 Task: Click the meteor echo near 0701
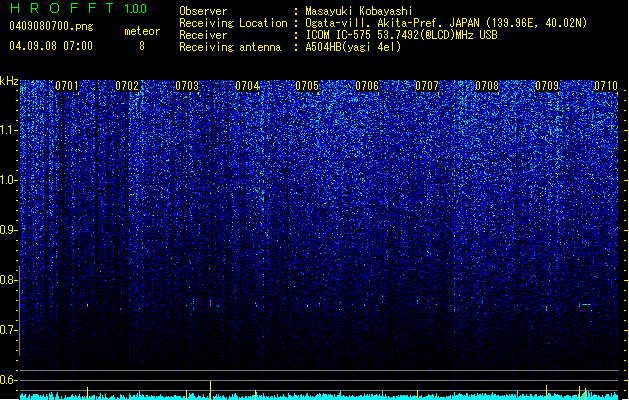click(x=87, y=305)
